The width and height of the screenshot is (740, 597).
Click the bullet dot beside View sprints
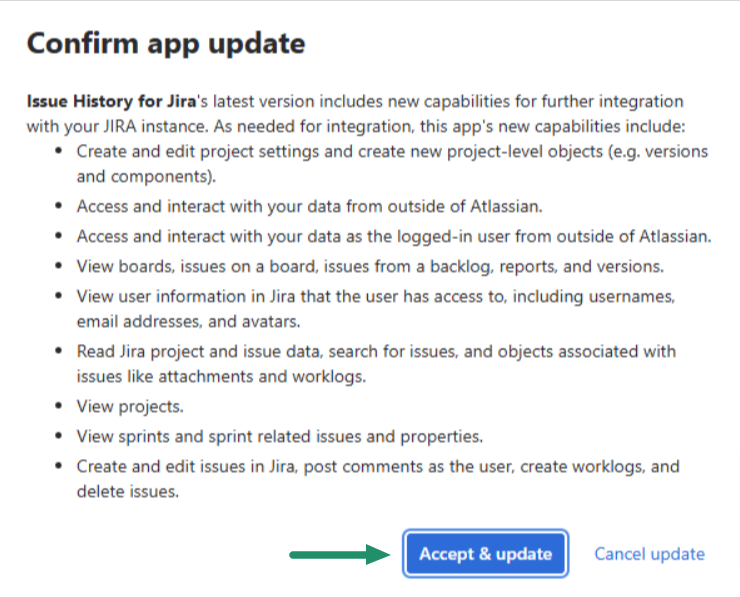click(59, 436)
